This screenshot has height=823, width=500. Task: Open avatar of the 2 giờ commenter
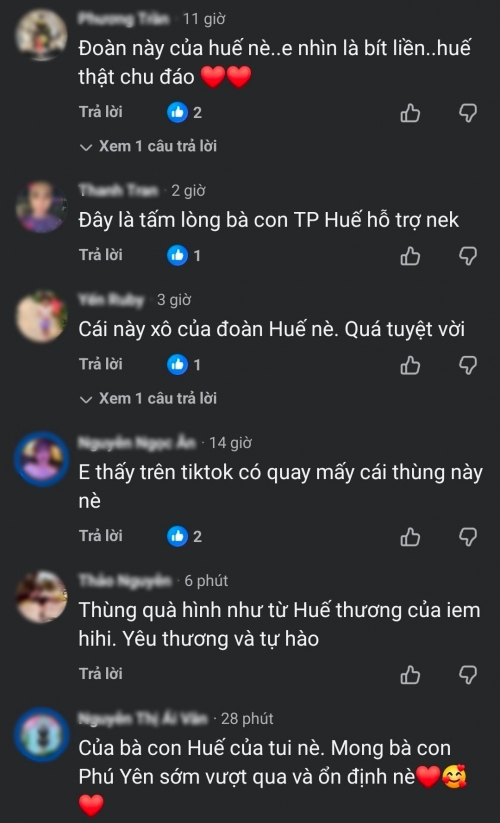[41, 206]
